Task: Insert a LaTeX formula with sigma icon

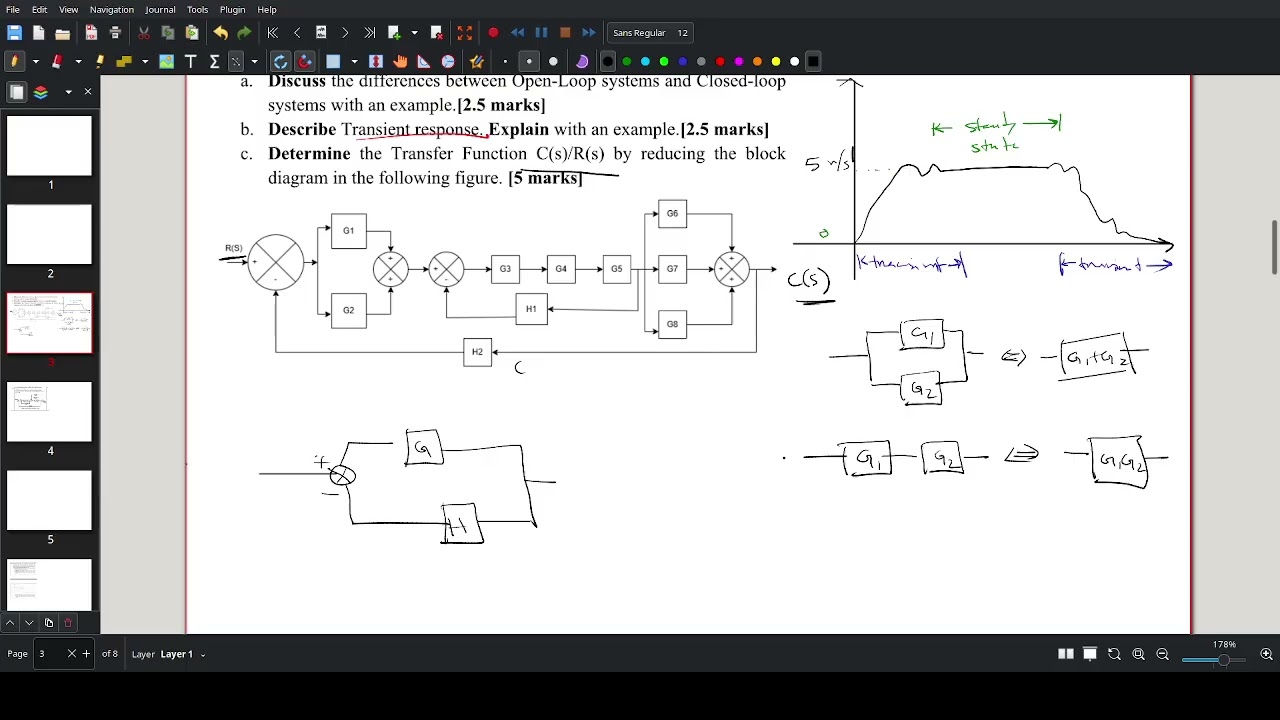Action: (214, 61)
